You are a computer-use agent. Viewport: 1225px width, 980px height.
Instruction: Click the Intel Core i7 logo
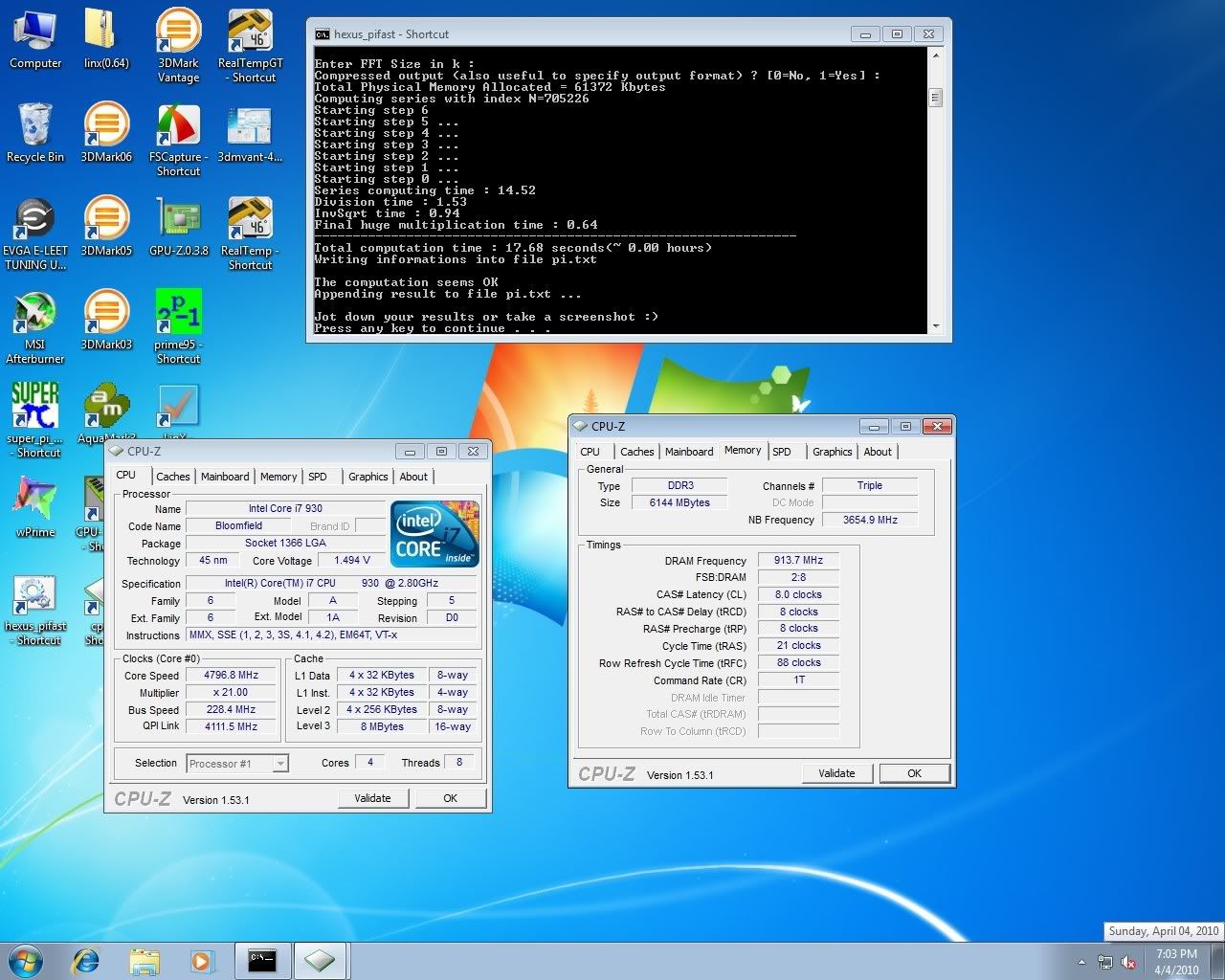tap(436, 534)
